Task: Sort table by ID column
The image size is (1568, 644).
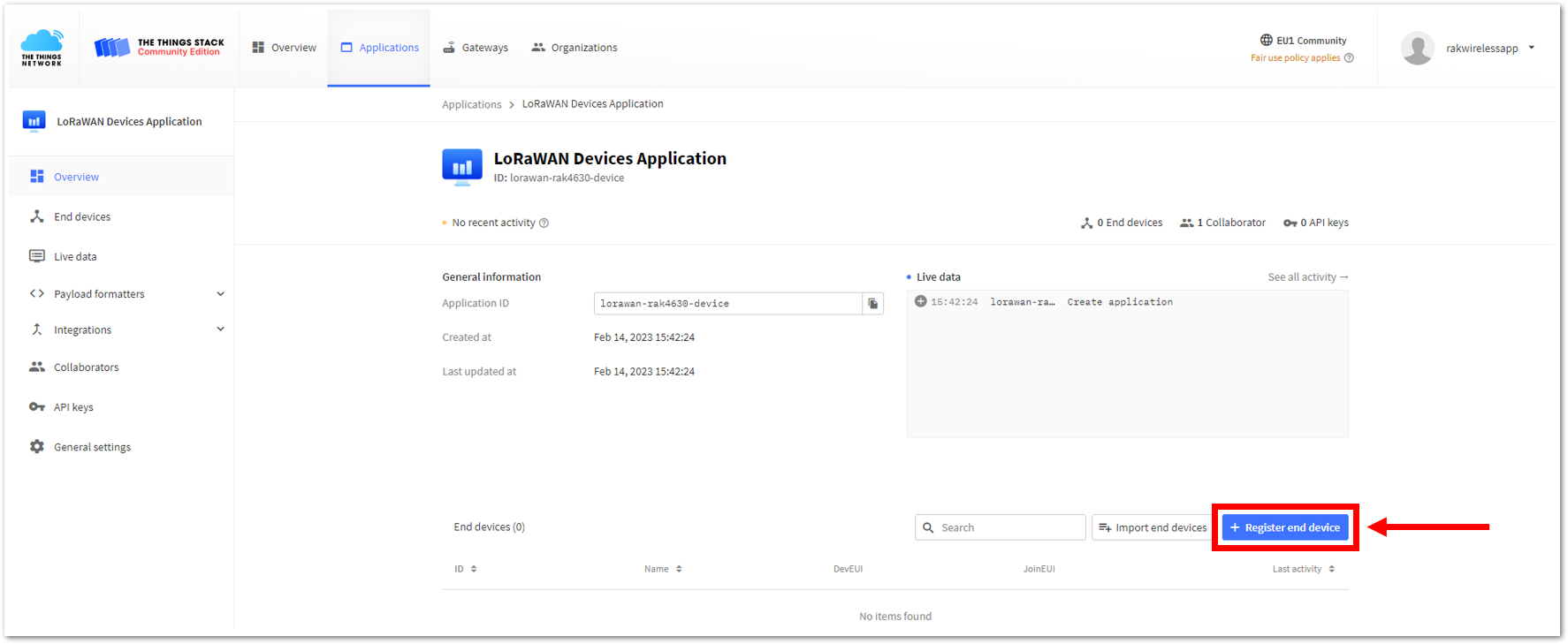Action: (x=466, y=569)
